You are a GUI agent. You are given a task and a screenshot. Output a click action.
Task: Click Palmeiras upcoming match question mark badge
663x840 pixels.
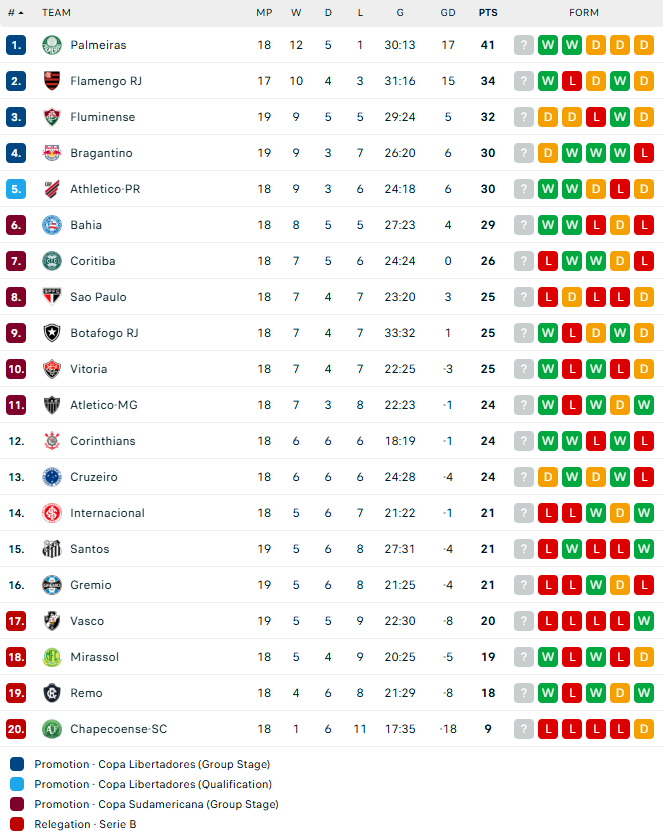[524, 45]
